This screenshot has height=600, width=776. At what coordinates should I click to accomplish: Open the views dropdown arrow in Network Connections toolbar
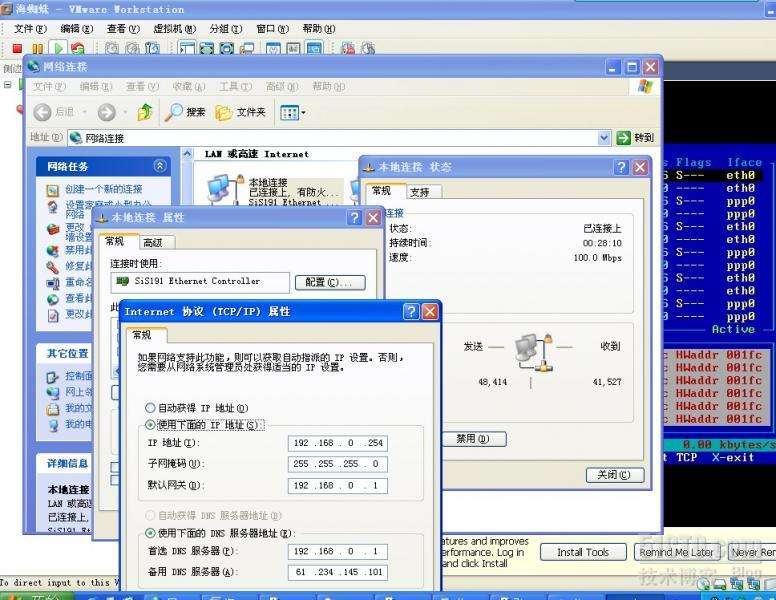[x=303, y=113]
